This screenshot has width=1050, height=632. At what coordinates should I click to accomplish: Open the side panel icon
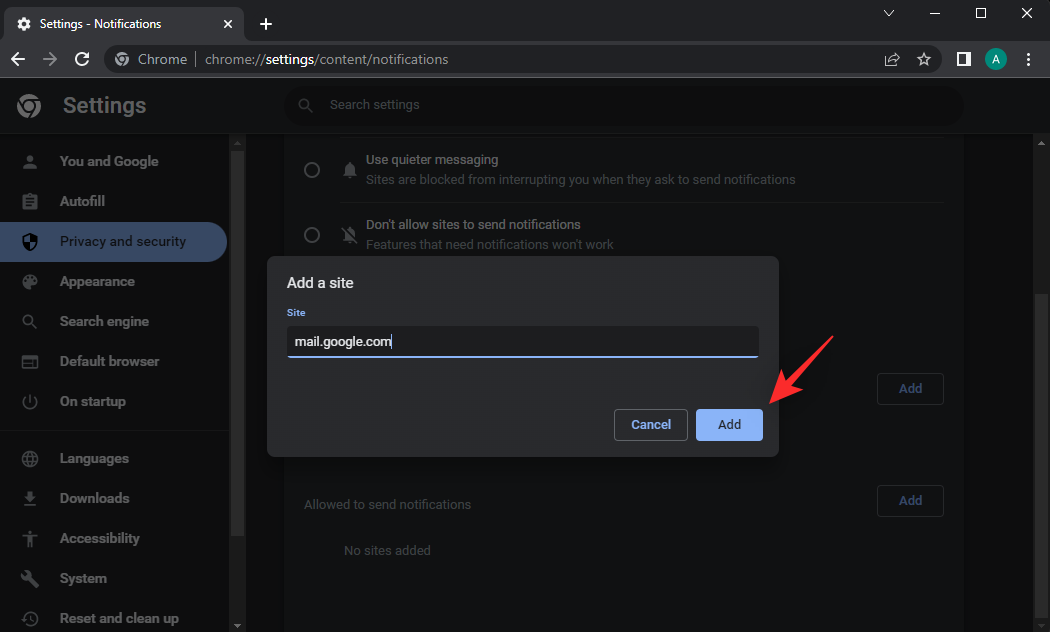(963, 59)
